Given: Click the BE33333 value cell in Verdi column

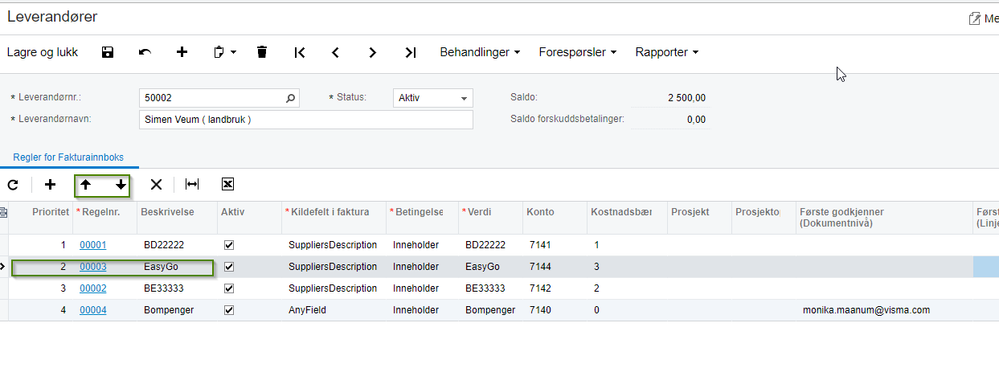Looking at the screenshot, I should tap(490, 288).
